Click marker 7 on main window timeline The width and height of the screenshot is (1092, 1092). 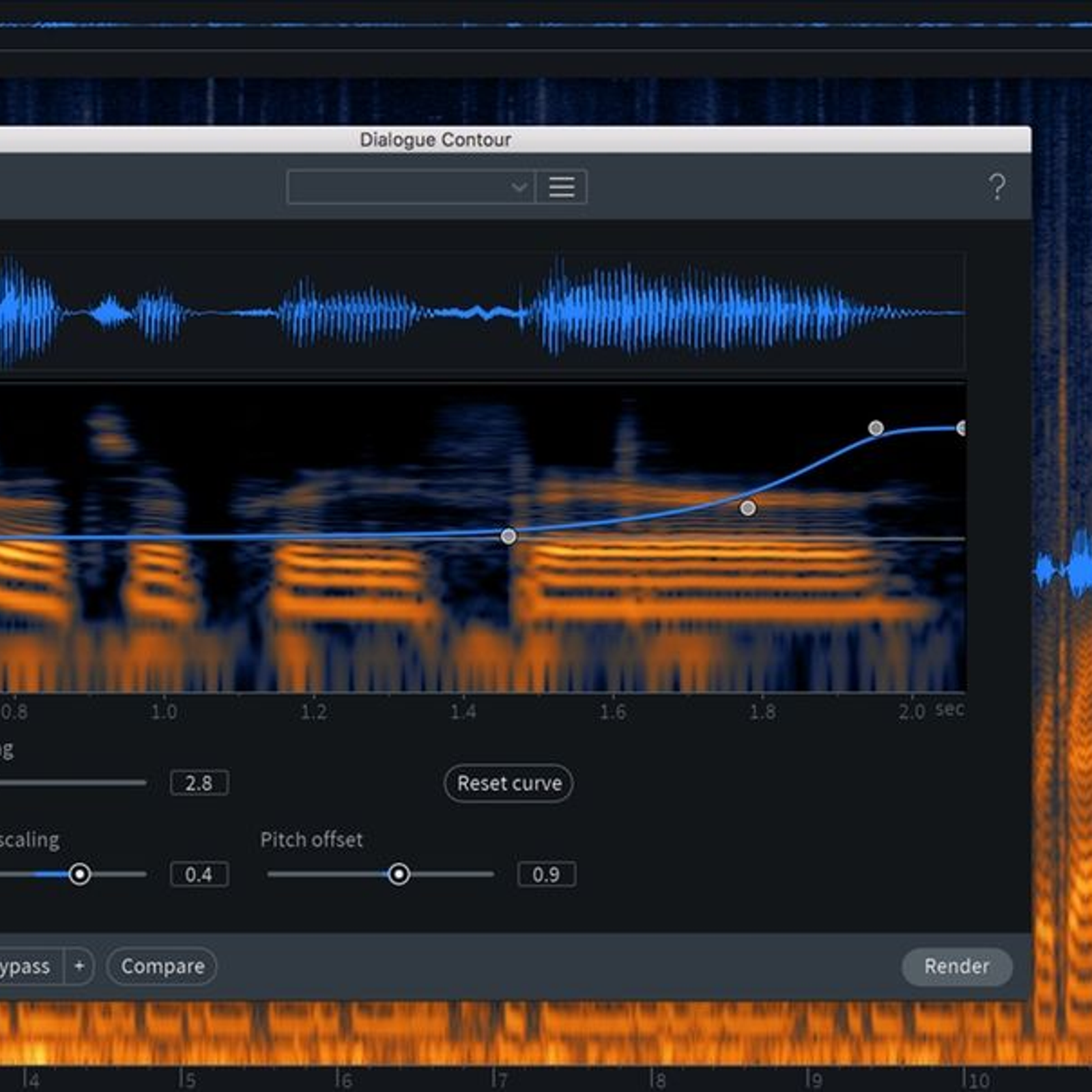pyautogui.click(x=500, y=1080)
